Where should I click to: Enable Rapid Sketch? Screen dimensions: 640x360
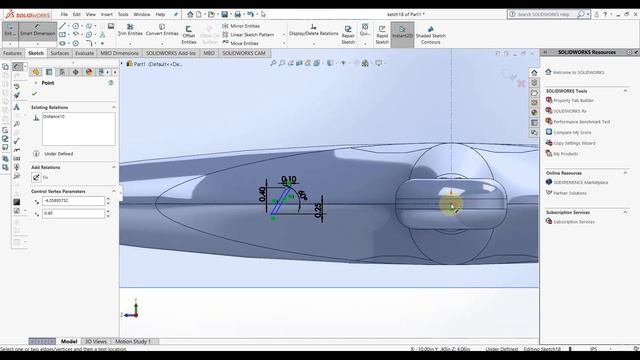tap(382, 35)
